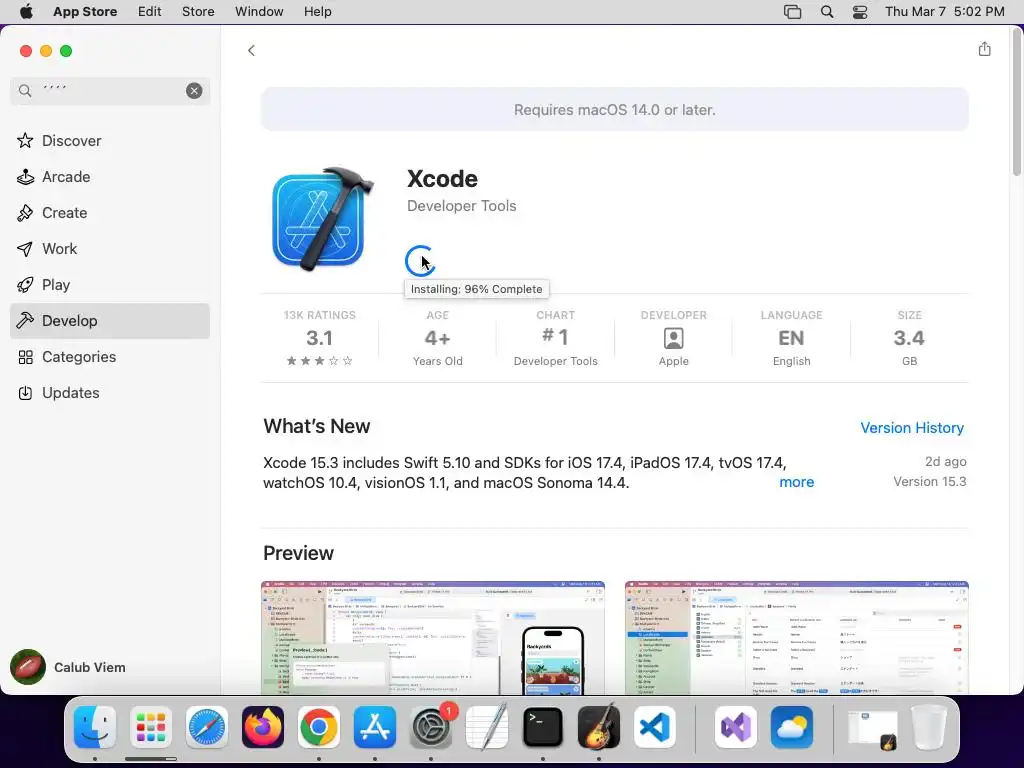Screen dimensions: 1024x768
Task: Open the Weather app from the Dock
Action: (792, 727)
